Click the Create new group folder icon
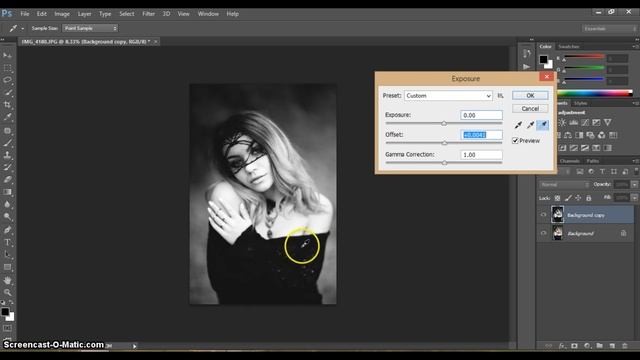The height and width of the screenshot is (360, 640). point(599,346)
